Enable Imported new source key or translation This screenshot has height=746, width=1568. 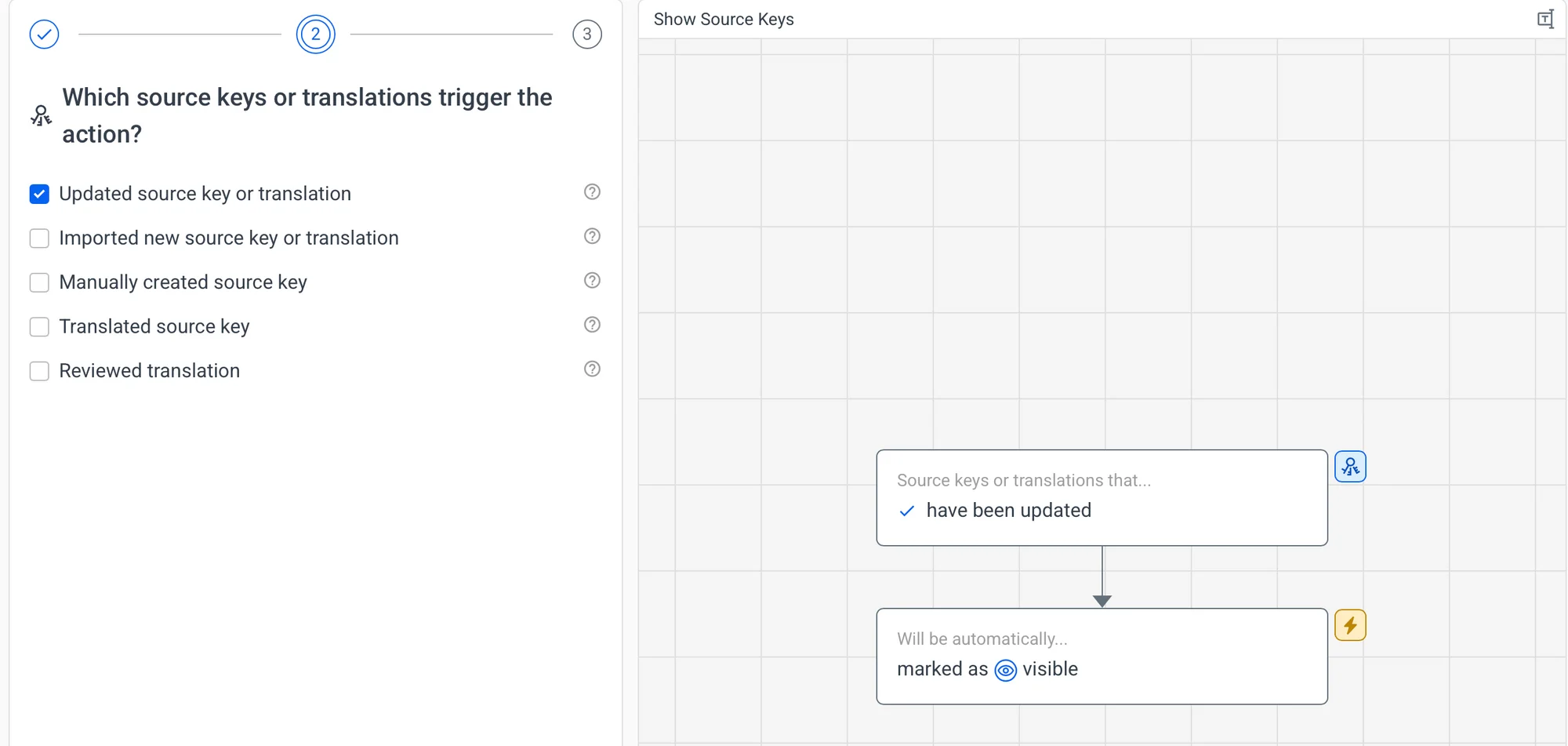point(39,238)
